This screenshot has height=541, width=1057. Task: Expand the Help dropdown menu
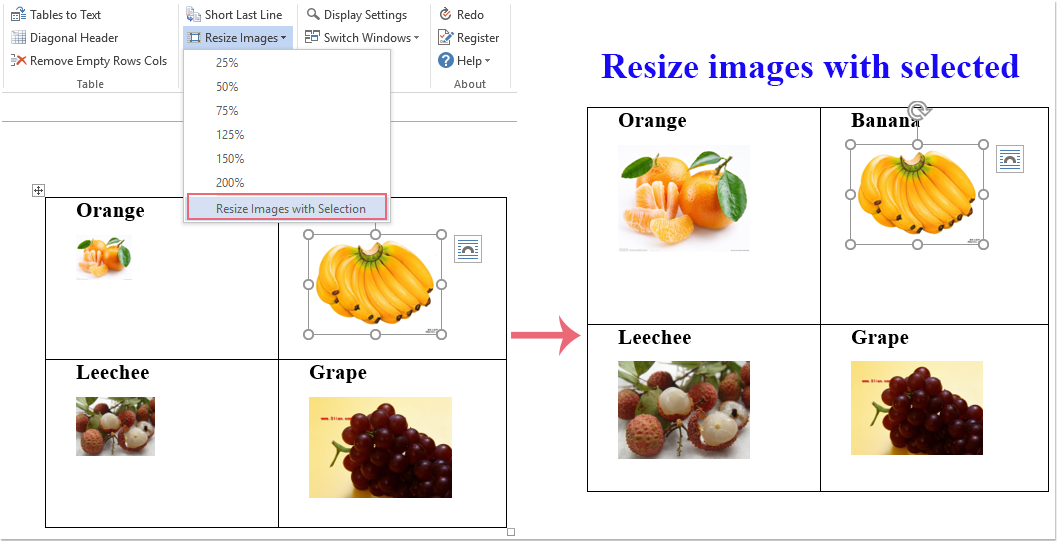pos(466,61)
